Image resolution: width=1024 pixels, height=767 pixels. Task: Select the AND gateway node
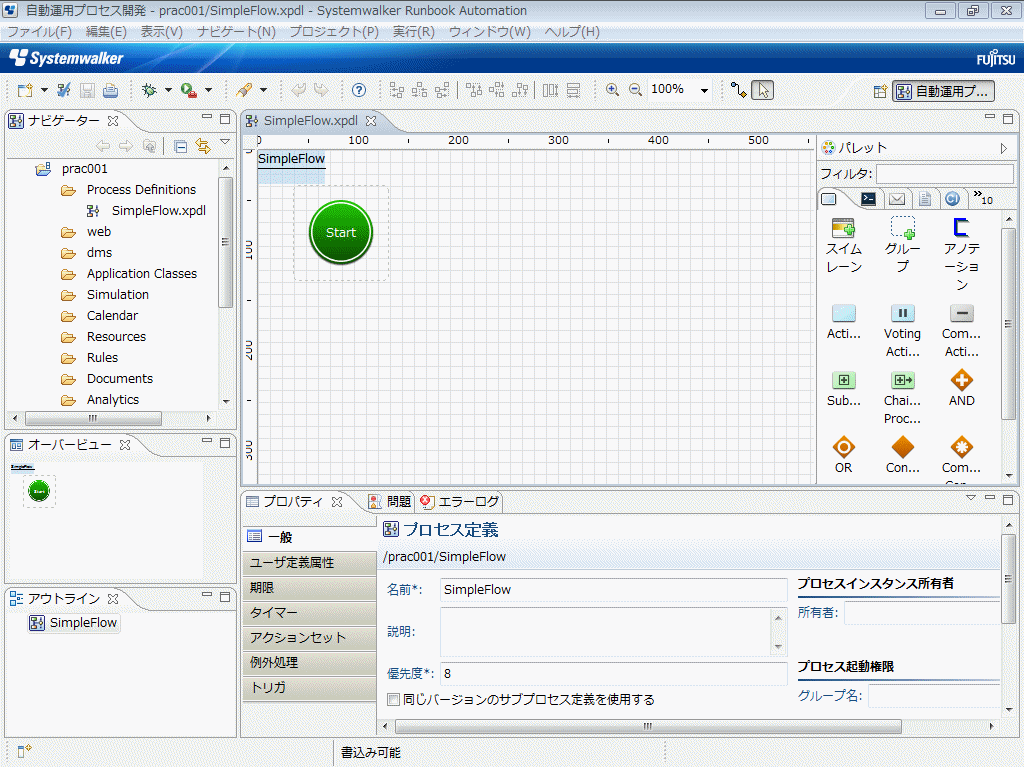coord(961,389)
